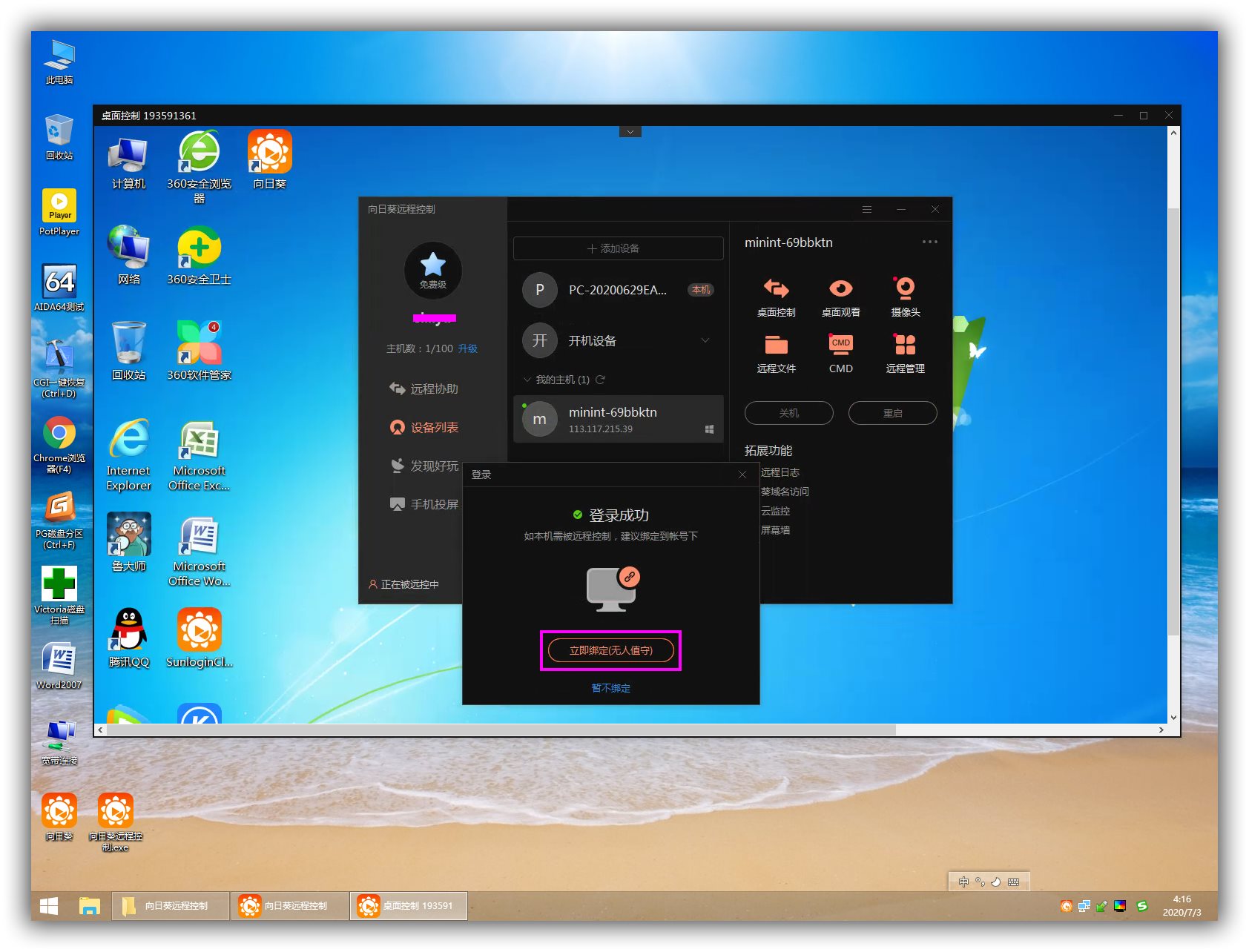Select 设备列表 in the sidebar

pyautogui.click(x=434, y=427)
